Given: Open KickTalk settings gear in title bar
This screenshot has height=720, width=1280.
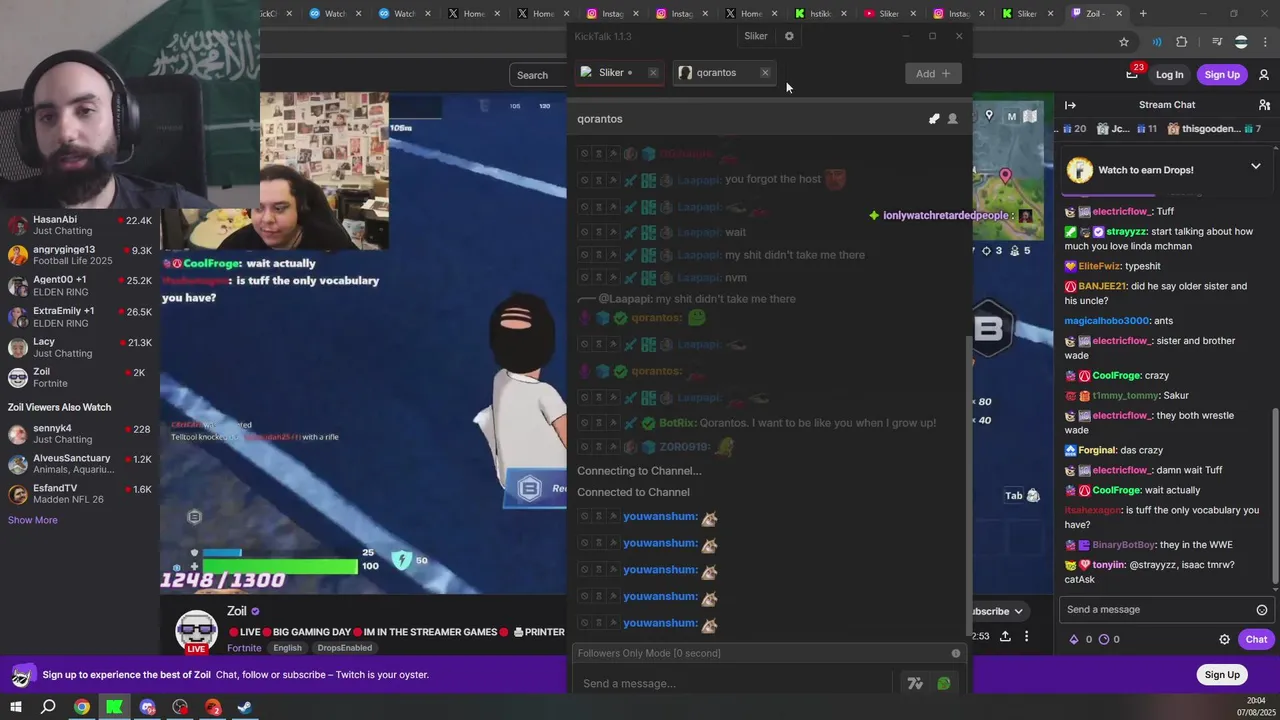Looking at the screenshot, I should [x=789, y=36].
